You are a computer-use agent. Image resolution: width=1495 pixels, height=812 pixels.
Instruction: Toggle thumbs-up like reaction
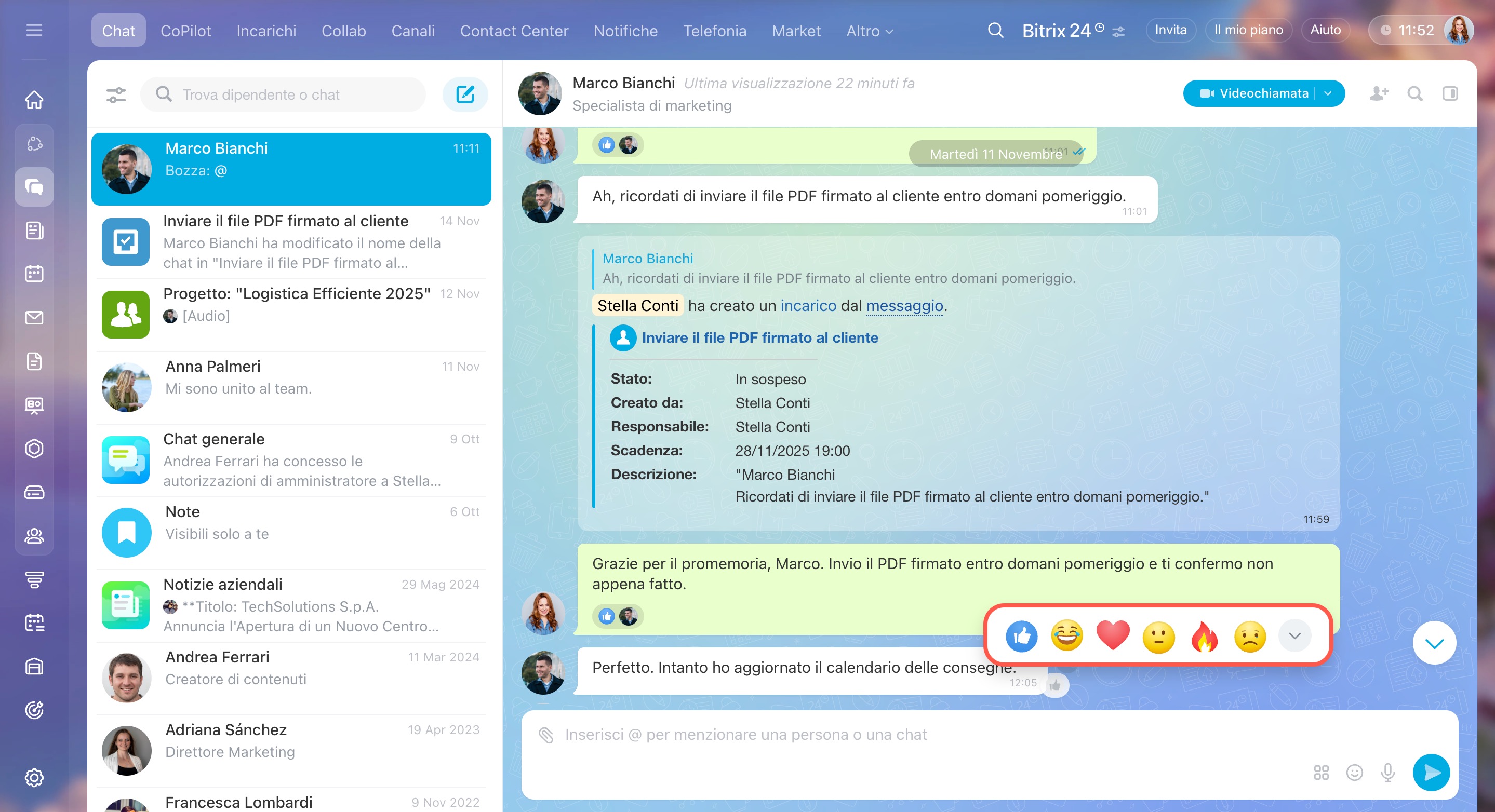[1021, 637]
